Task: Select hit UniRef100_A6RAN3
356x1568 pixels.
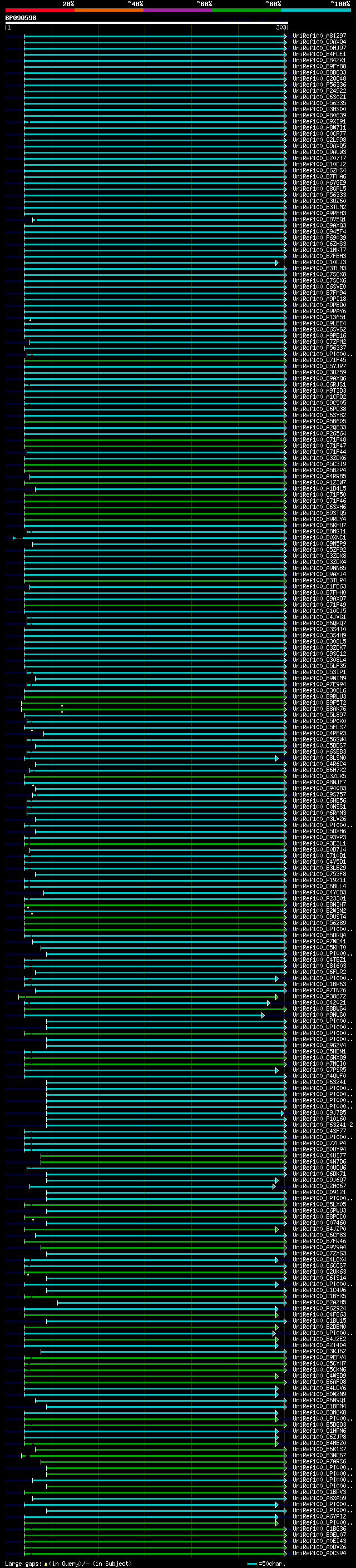Action: [319, 813]
